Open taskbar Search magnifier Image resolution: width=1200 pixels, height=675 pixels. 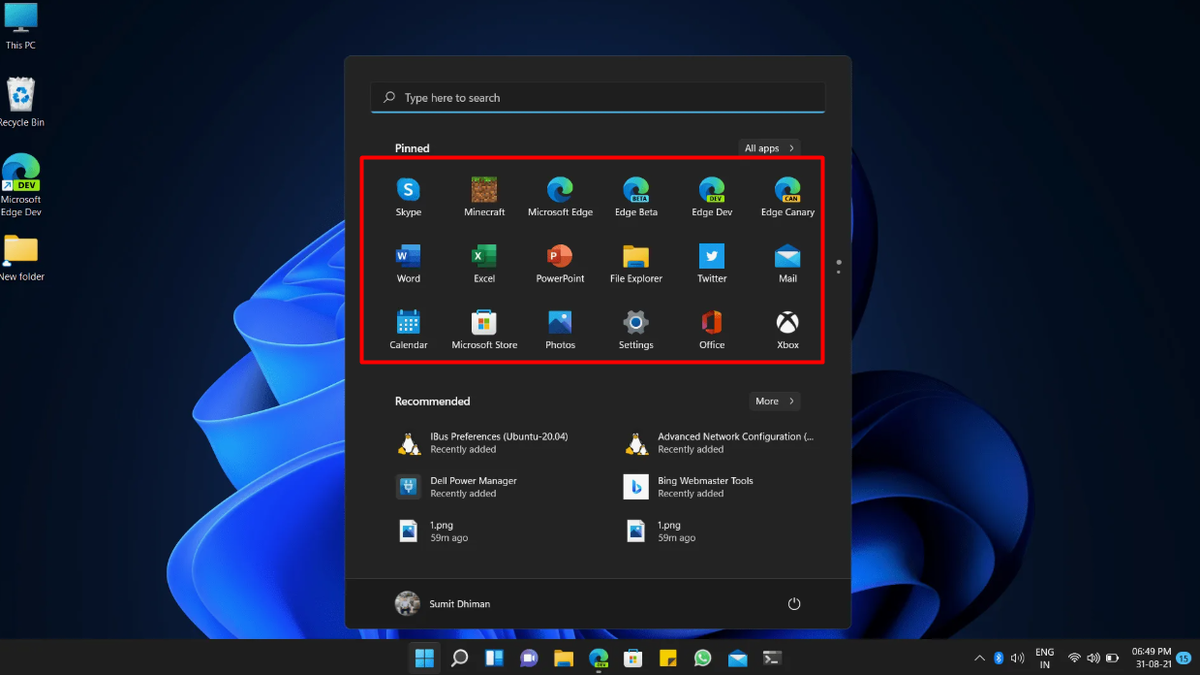click(459, 658)
